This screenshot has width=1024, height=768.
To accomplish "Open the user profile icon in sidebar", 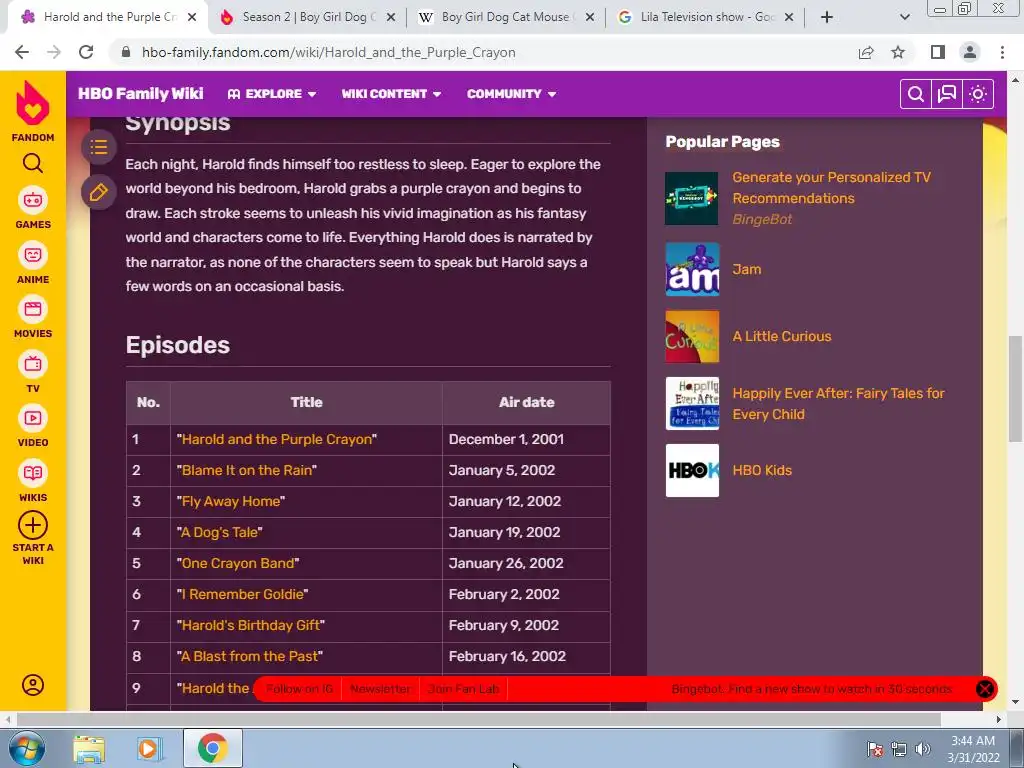I will pos(33,684).
